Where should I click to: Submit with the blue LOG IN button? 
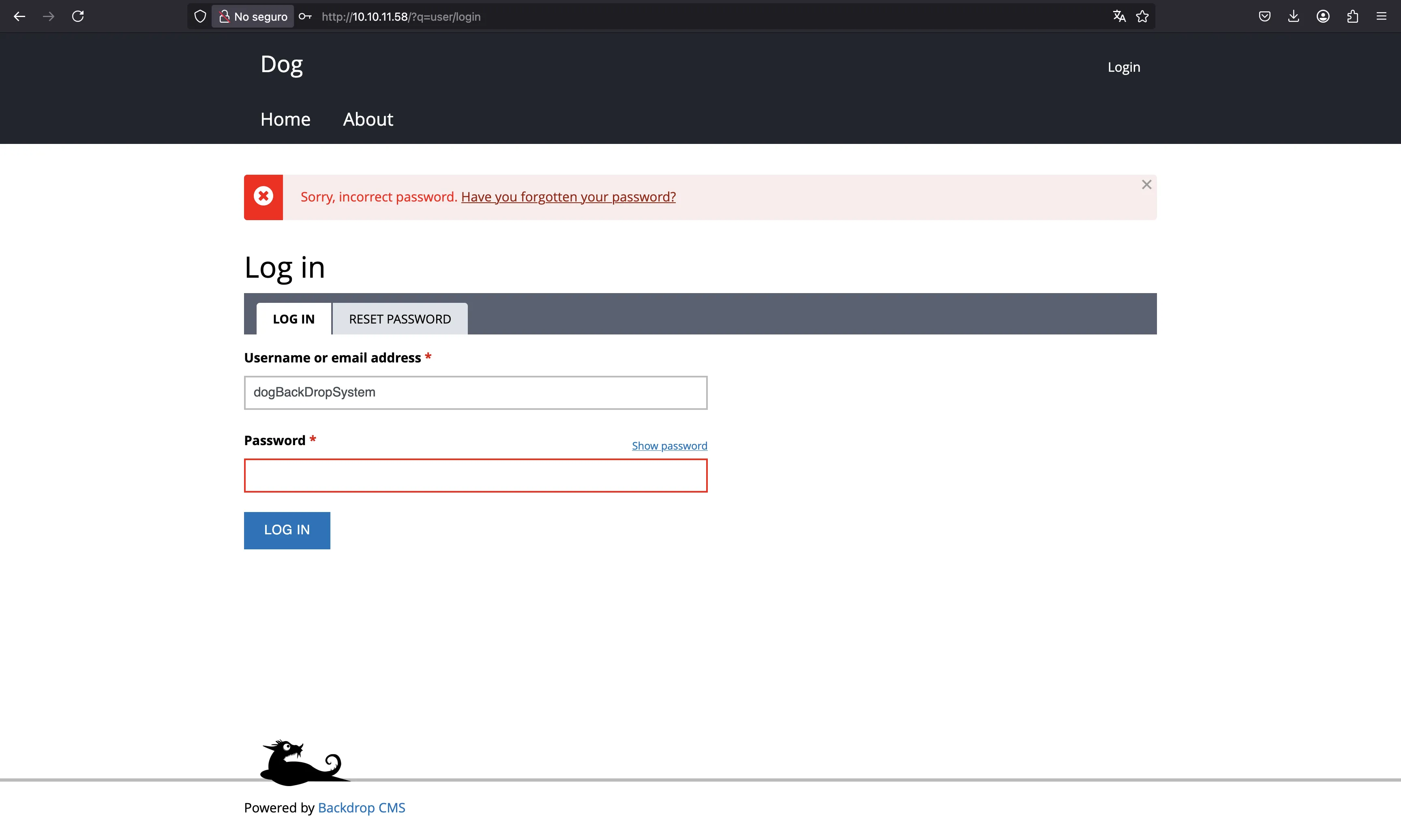click(287, 530)
